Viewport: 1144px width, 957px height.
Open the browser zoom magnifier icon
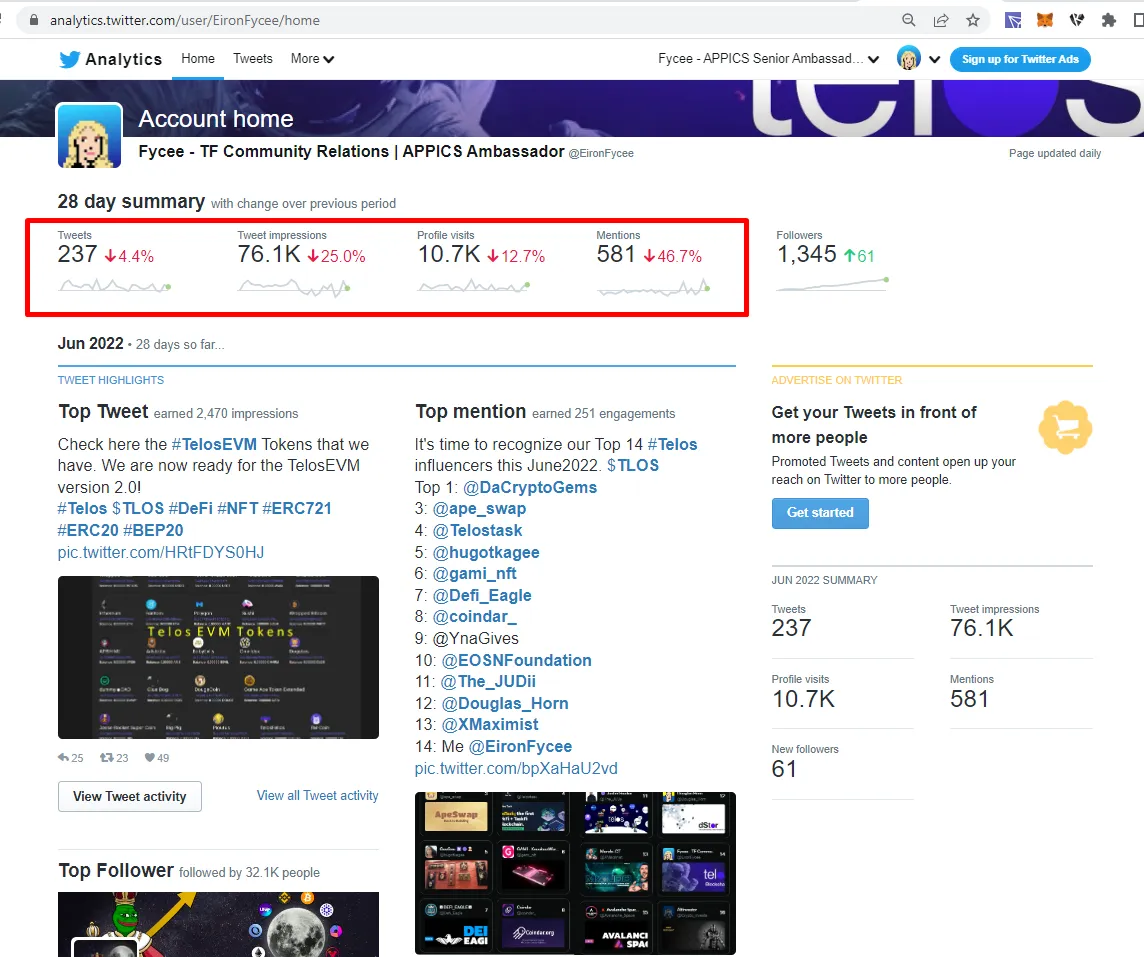coord(908,20)
